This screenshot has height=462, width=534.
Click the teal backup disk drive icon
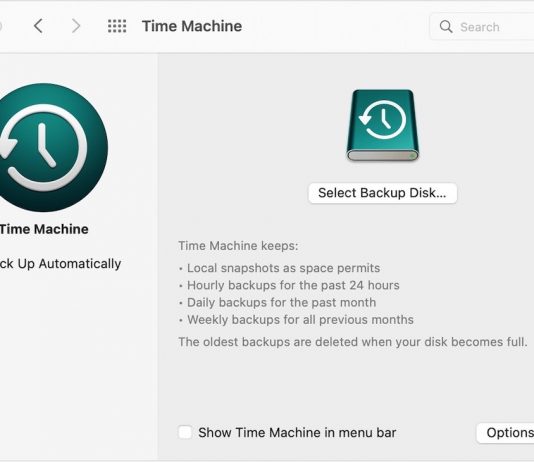382,125
